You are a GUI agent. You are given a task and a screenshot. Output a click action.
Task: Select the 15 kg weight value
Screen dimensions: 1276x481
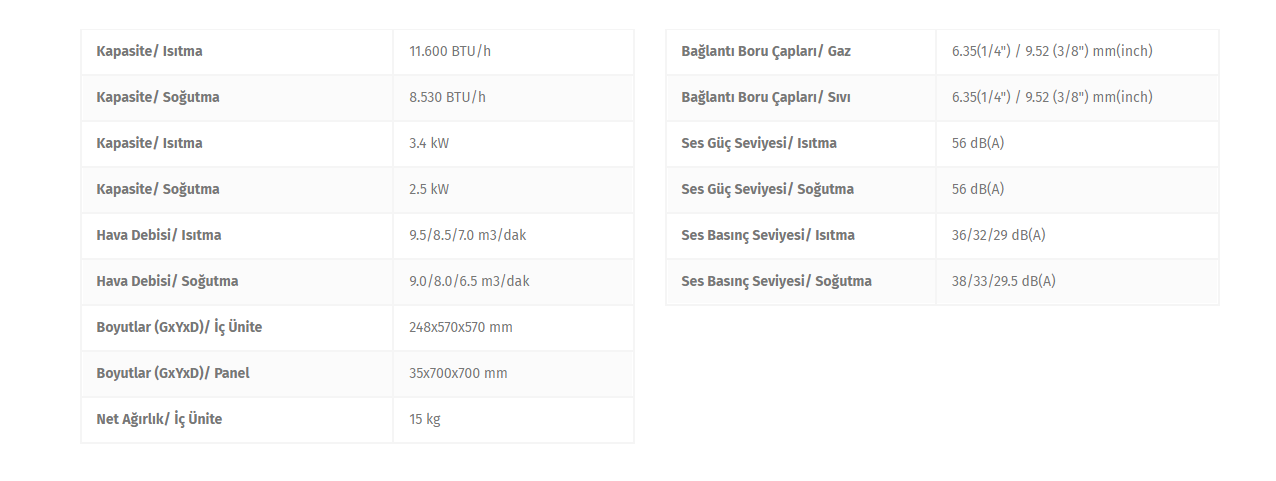click(425, 419)
